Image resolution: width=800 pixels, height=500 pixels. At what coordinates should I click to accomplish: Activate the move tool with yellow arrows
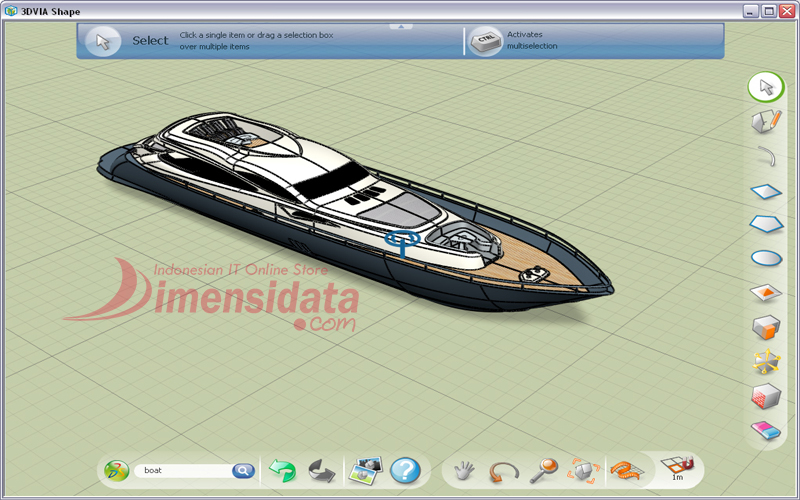pos(766,362)
